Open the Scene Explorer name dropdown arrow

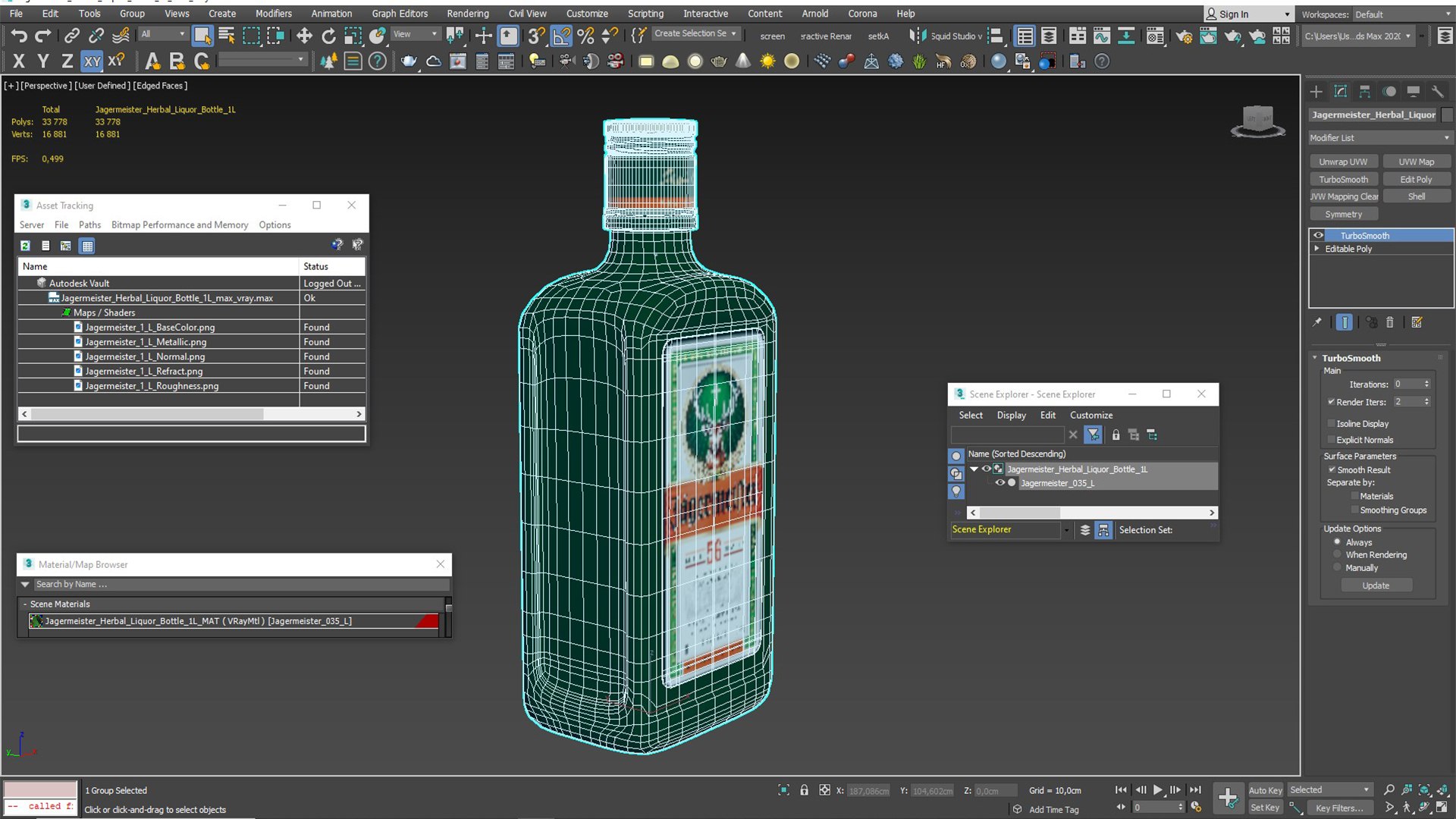point(1066,530)
